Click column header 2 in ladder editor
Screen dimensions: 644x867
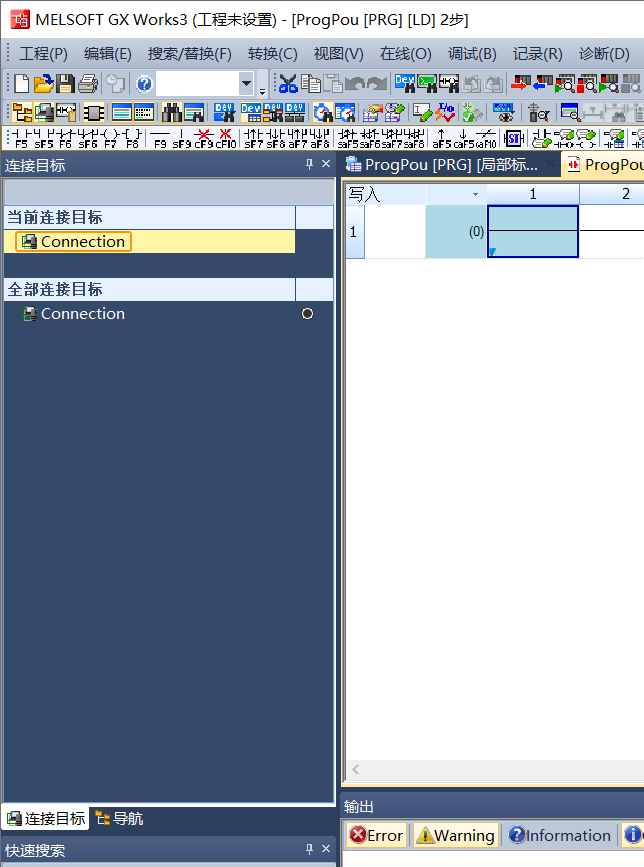626,194
